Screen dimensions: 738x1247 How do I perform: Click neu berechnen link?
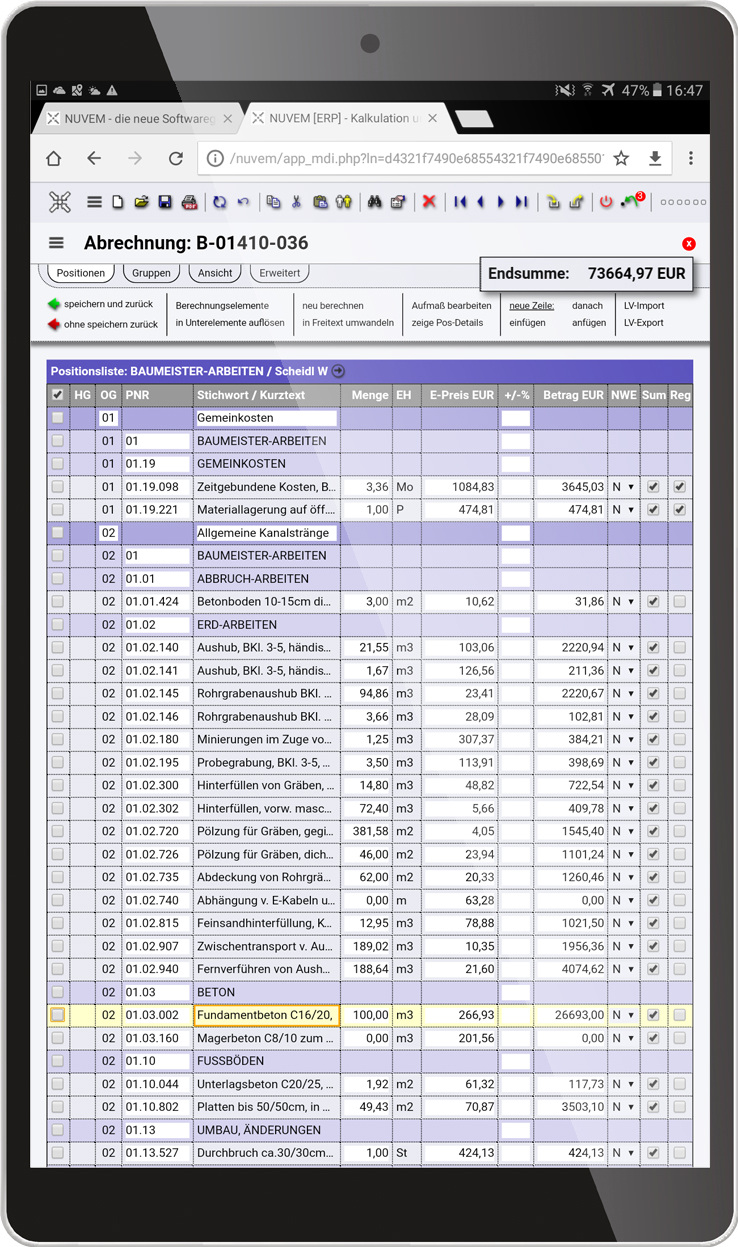click(333, 305)
